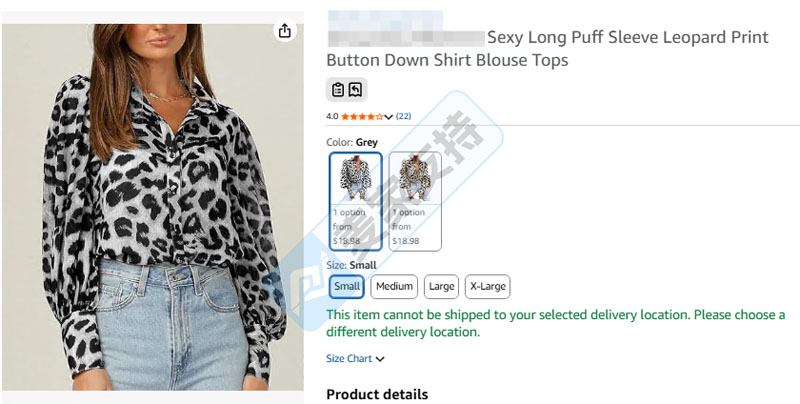This screenshot has height=404, width=800.
Task: Click the 4.0 rating number
Action: (x=332, y=117)
